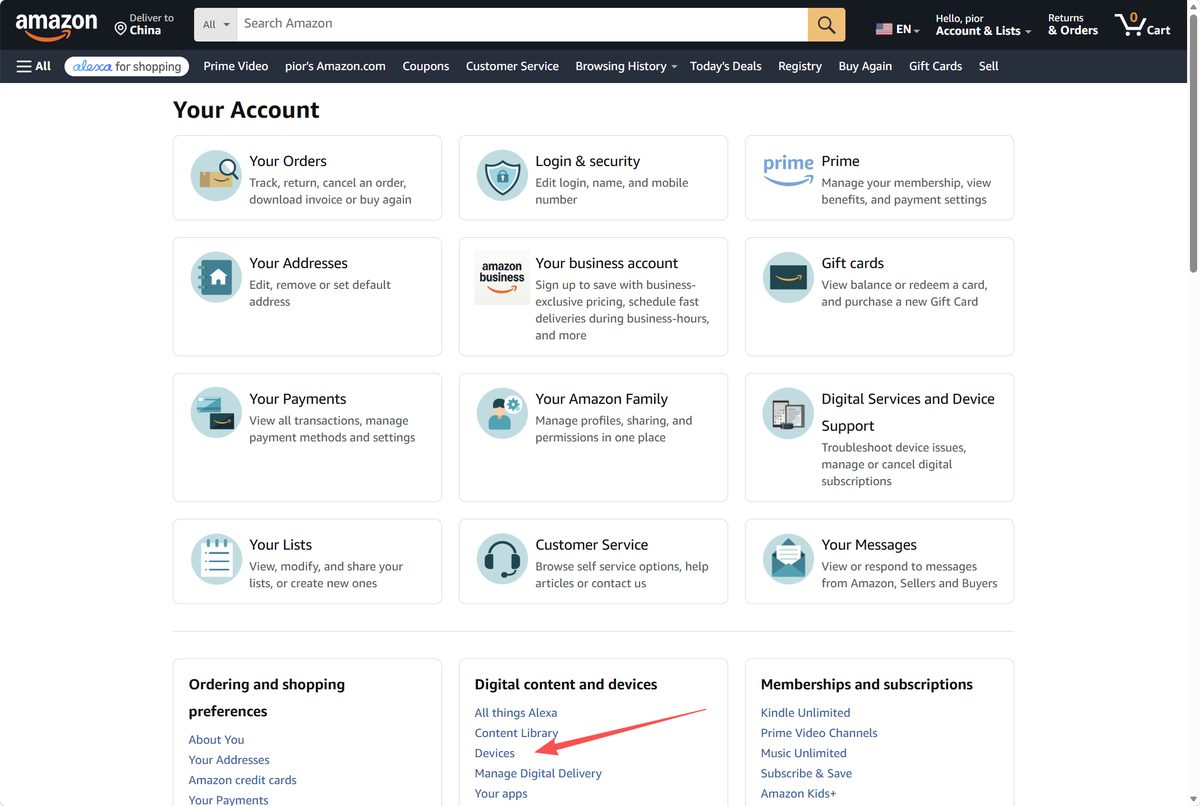Click the Amazon Family profile icon
This screenshot has width=1200, height=806.
(x=502, y=414)
